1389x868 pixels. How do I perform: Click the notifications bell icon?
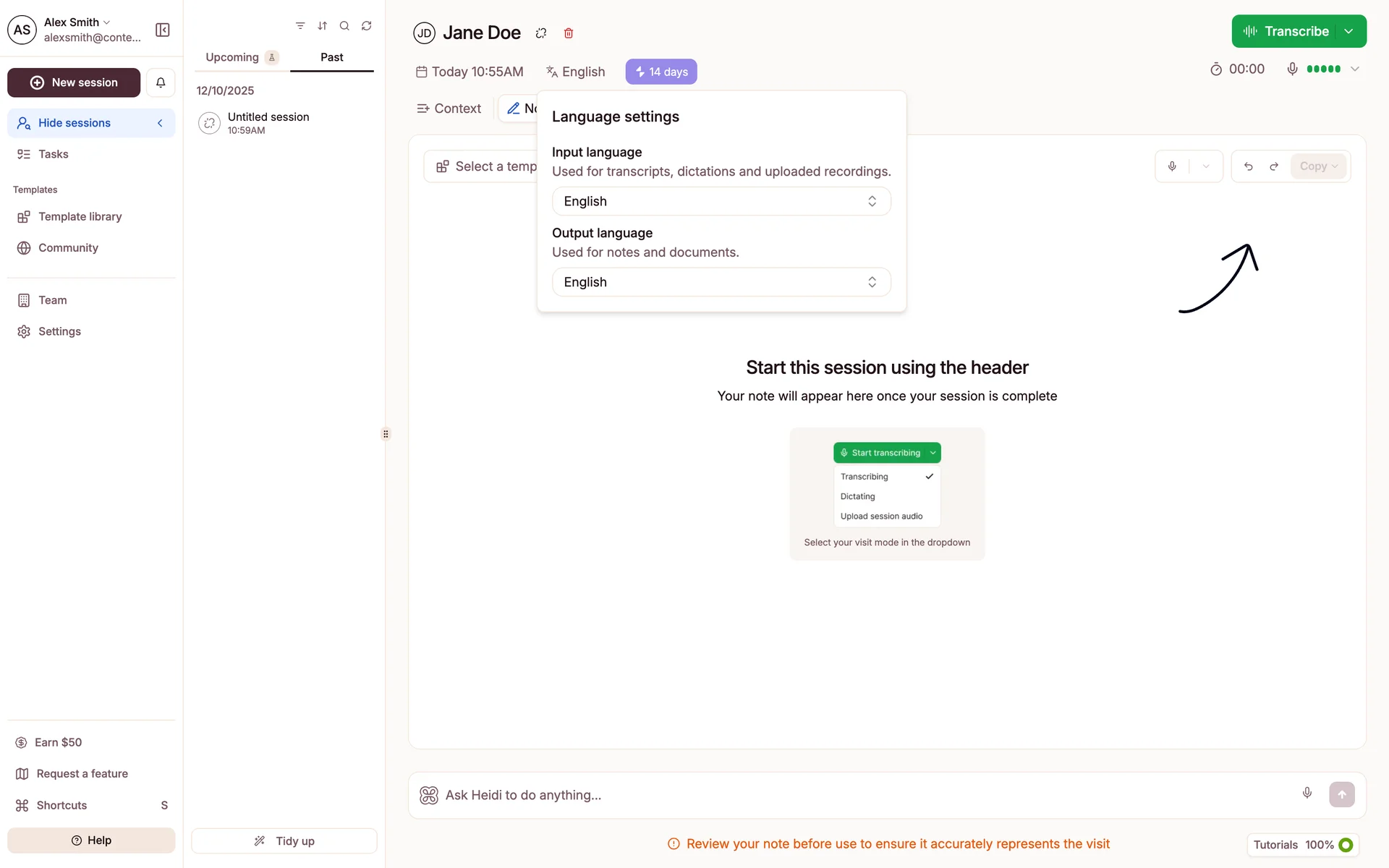pyautogui.click(x=161, y=82)
